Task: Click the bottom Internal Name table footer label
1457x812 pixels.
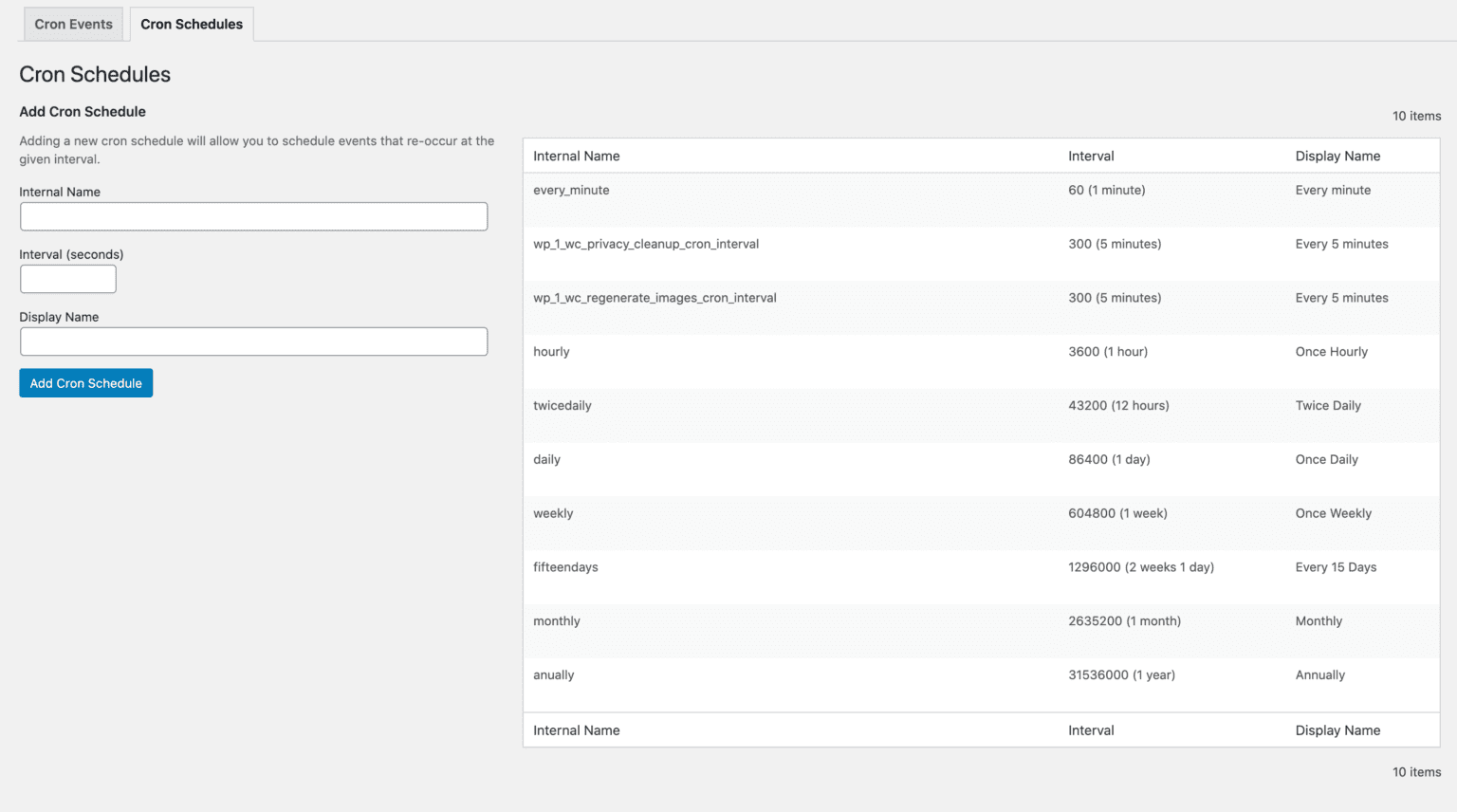Action: [576, 729]
